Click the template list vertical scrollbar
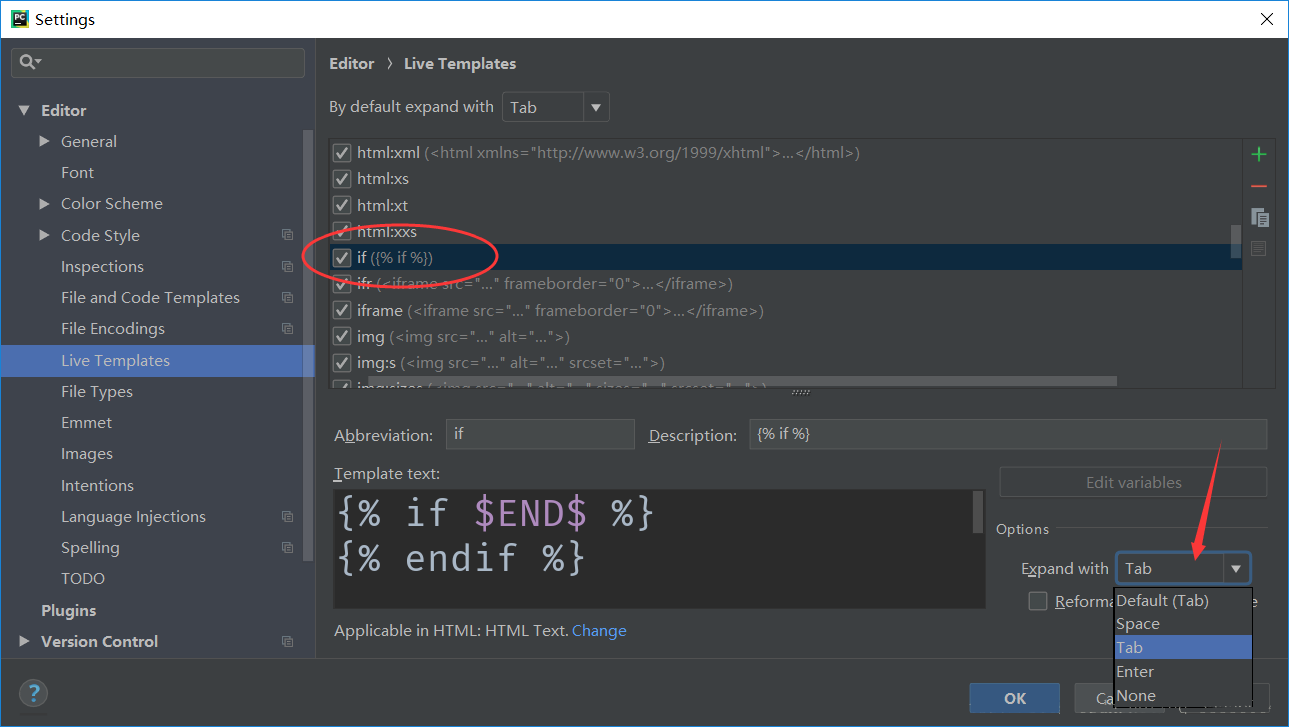Screen dimensions: 1289x727 [x=1236, y=240]
